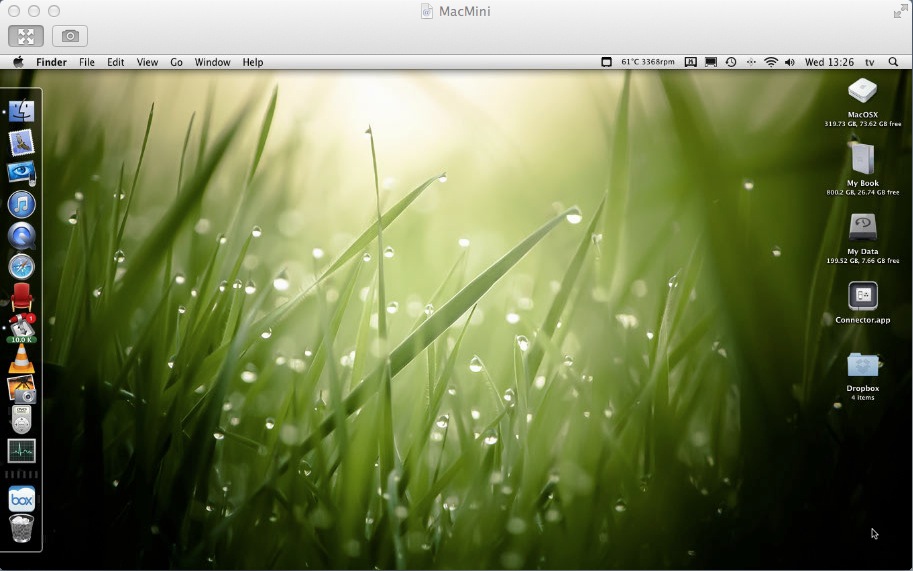Viewport: 913px width, 571px height.
Task: Launch Safari compass icon in Dock
Action: tap(22, 267)
